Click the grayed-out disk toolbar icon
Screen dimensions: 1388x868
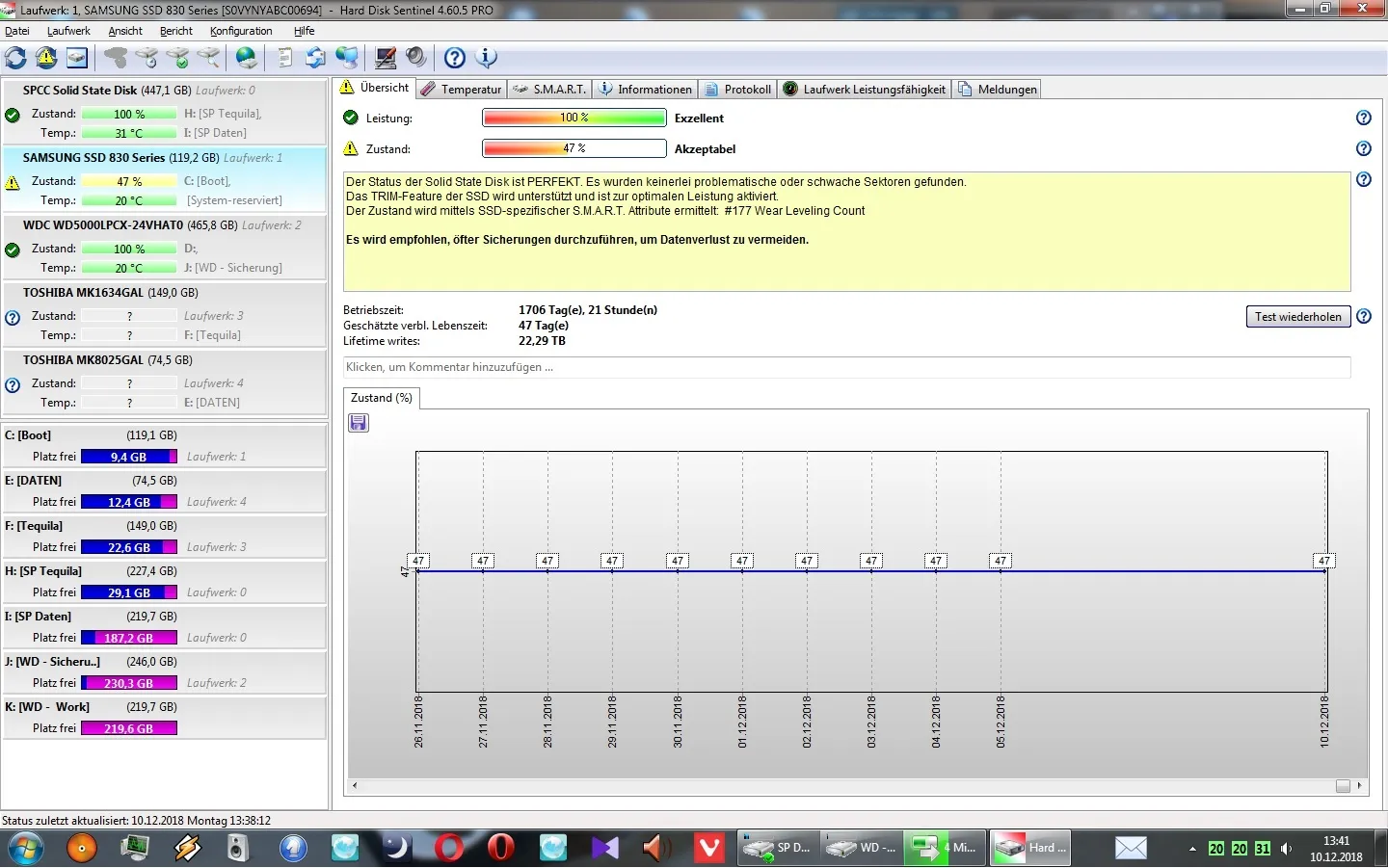116,58
